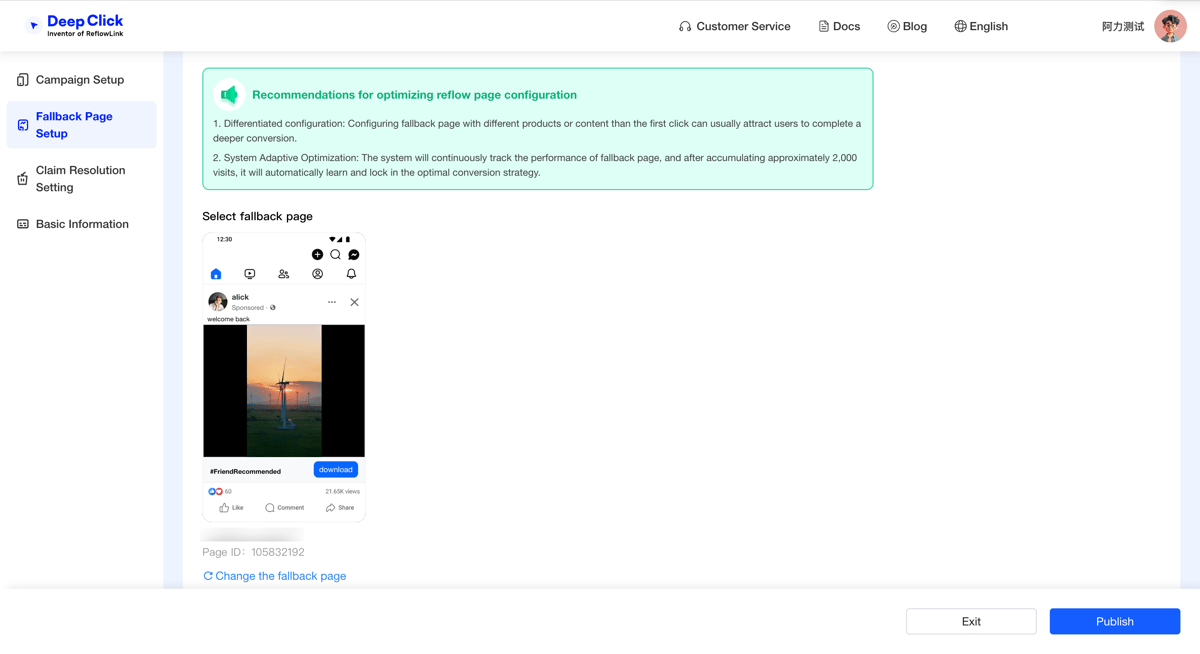Click the Claim Resolution Setting icon

point(22,179)
